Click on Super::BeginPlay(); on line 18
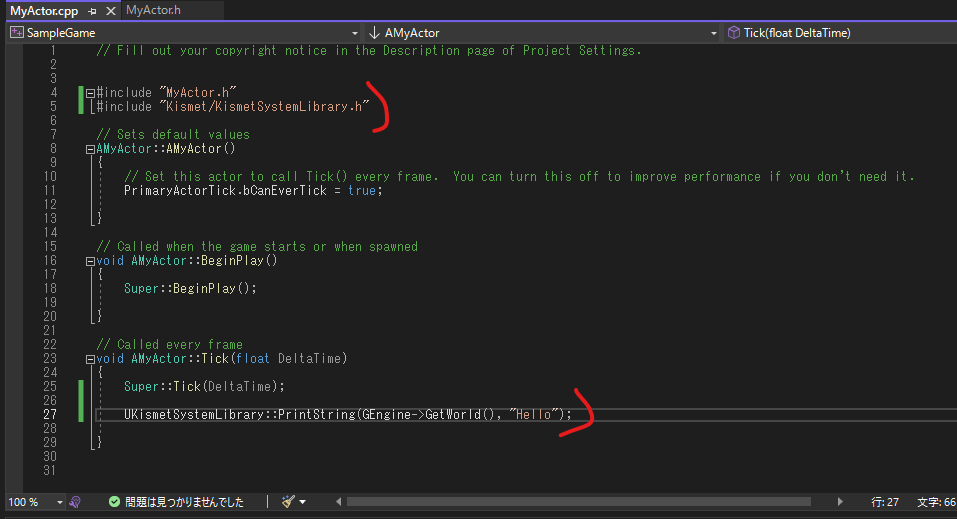Viewport: 957px width, 519px height. pyautogui.click(x=190, y=288)
